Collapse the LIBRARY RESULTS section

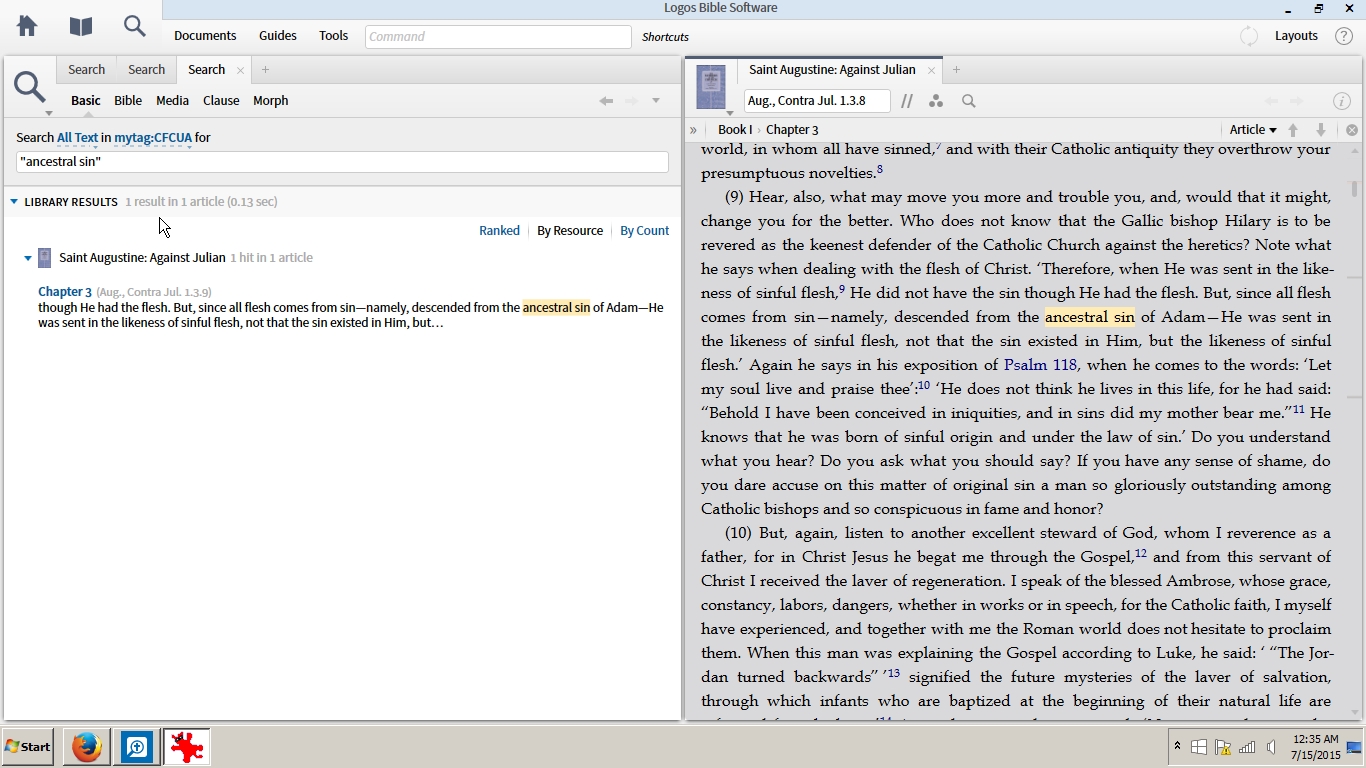pyautogui.click(x=14, y=202)
